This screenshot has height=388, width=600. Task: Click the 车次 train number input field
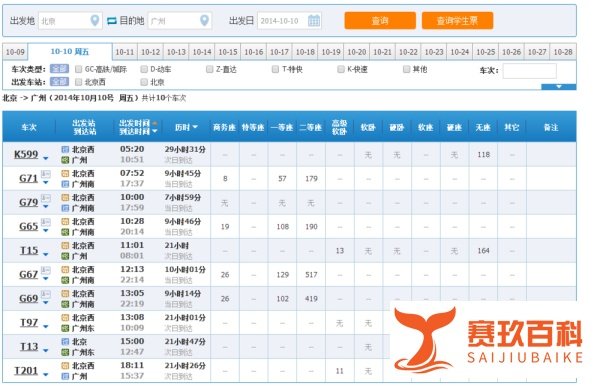tap(530, 71)
